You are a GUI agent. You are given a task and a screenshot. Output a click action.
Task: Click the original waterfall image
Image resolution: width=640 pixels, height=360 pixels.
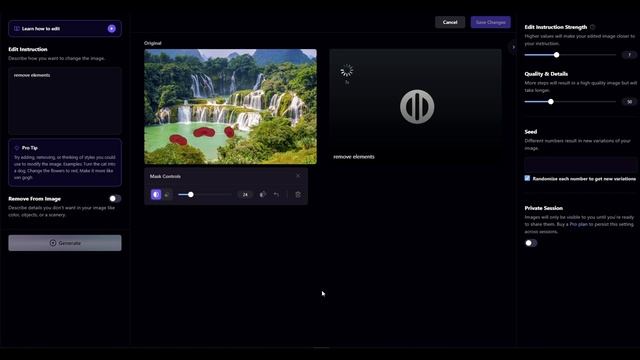(230, 107)
